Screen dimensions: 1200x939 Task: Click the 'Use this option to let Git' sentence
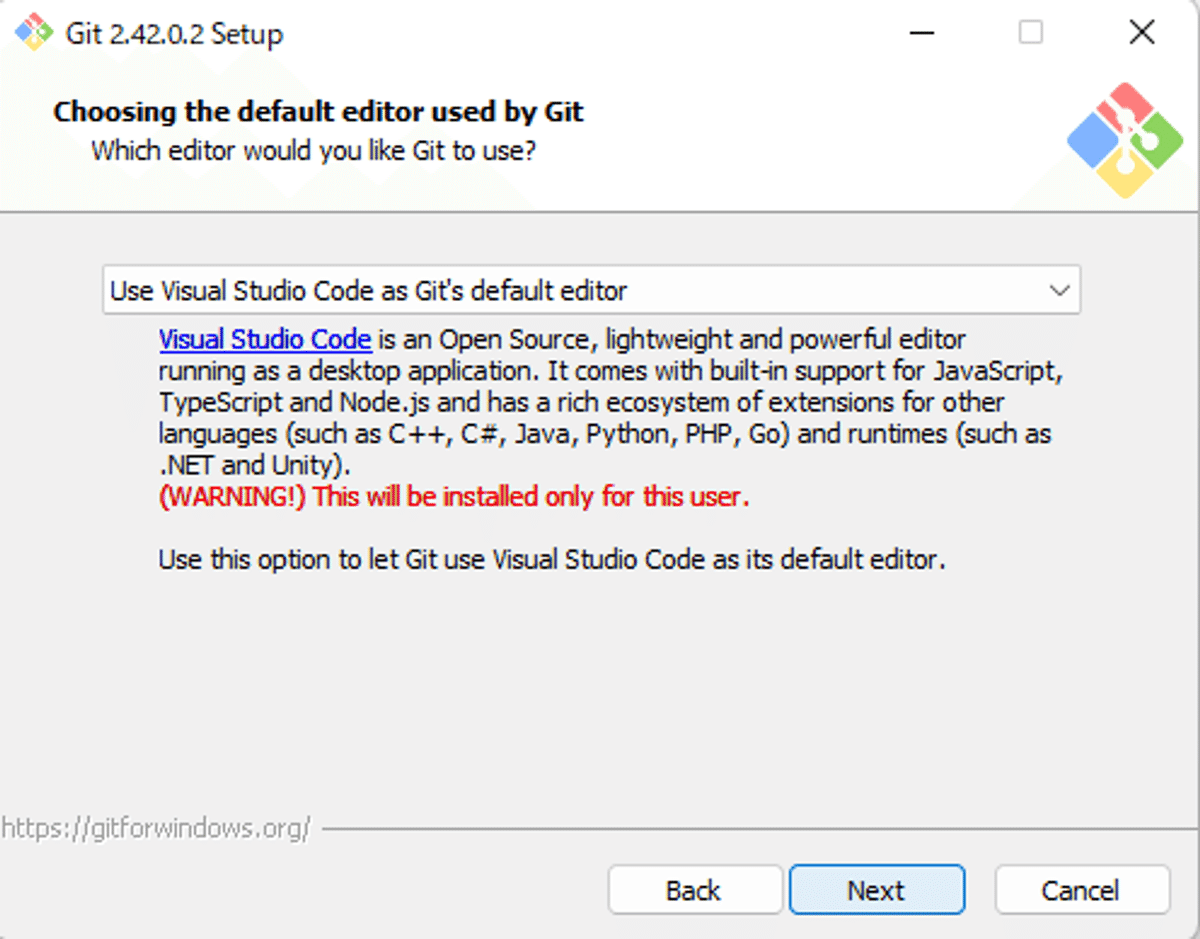coord(552,559)
